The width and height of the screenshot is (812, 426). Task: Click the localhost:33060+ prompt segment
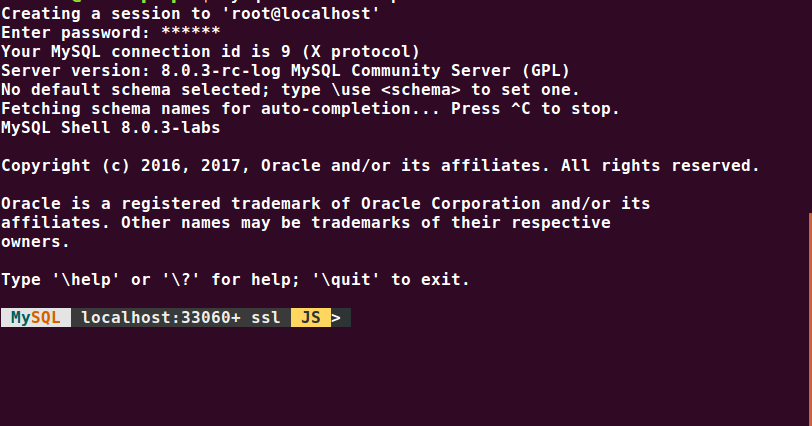pyautogui.click(x=161, y=317)
